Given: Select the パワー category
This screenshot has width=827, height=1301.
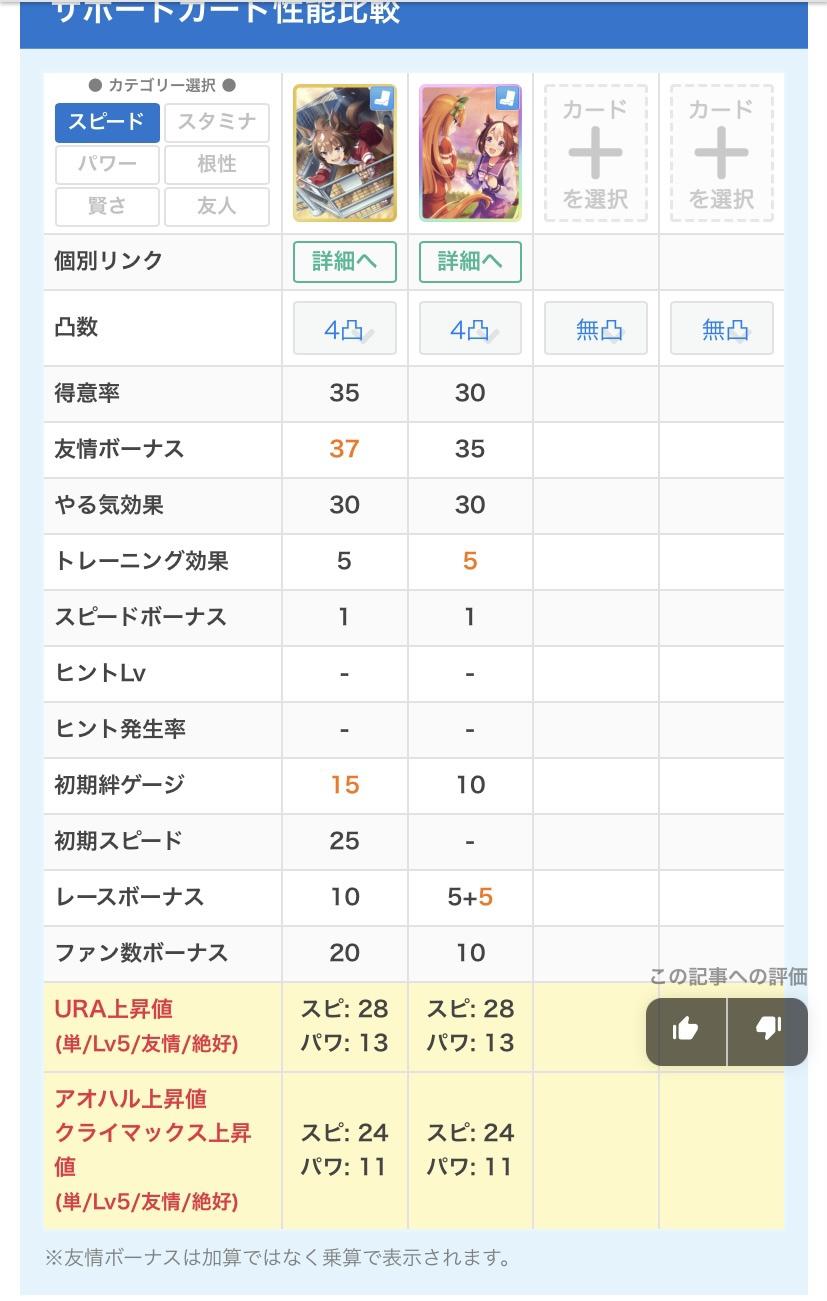Looking at the screenshot, I should pos(106,165).
